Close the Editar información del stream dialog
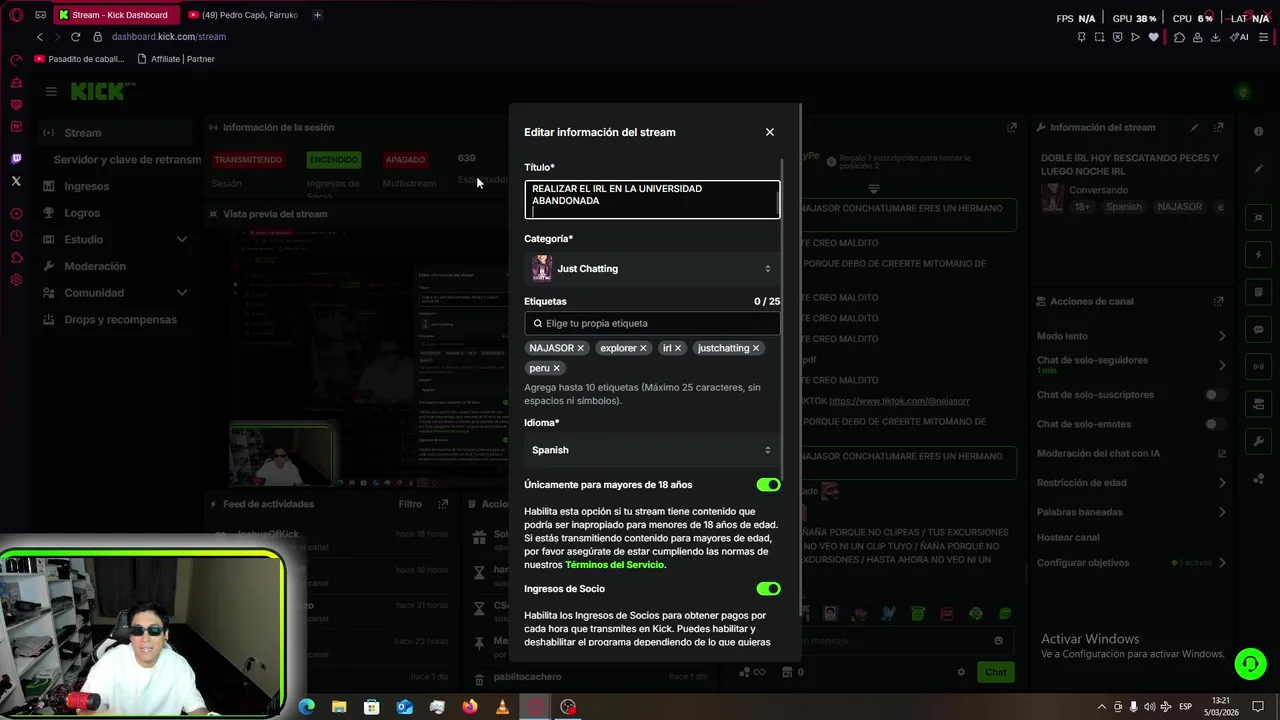This screenshot has height=720, width=1280. click(769, 132)
